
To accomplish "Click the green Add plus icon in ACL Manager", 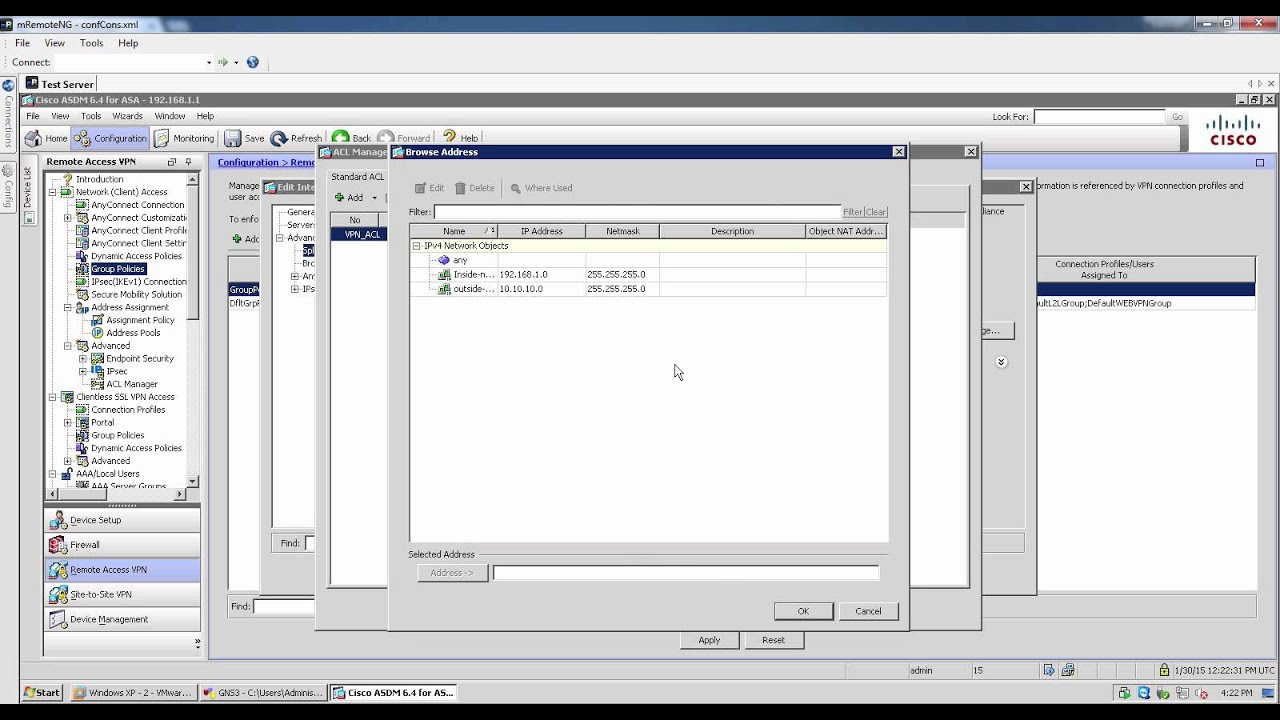I will click(x=339, y=198).
